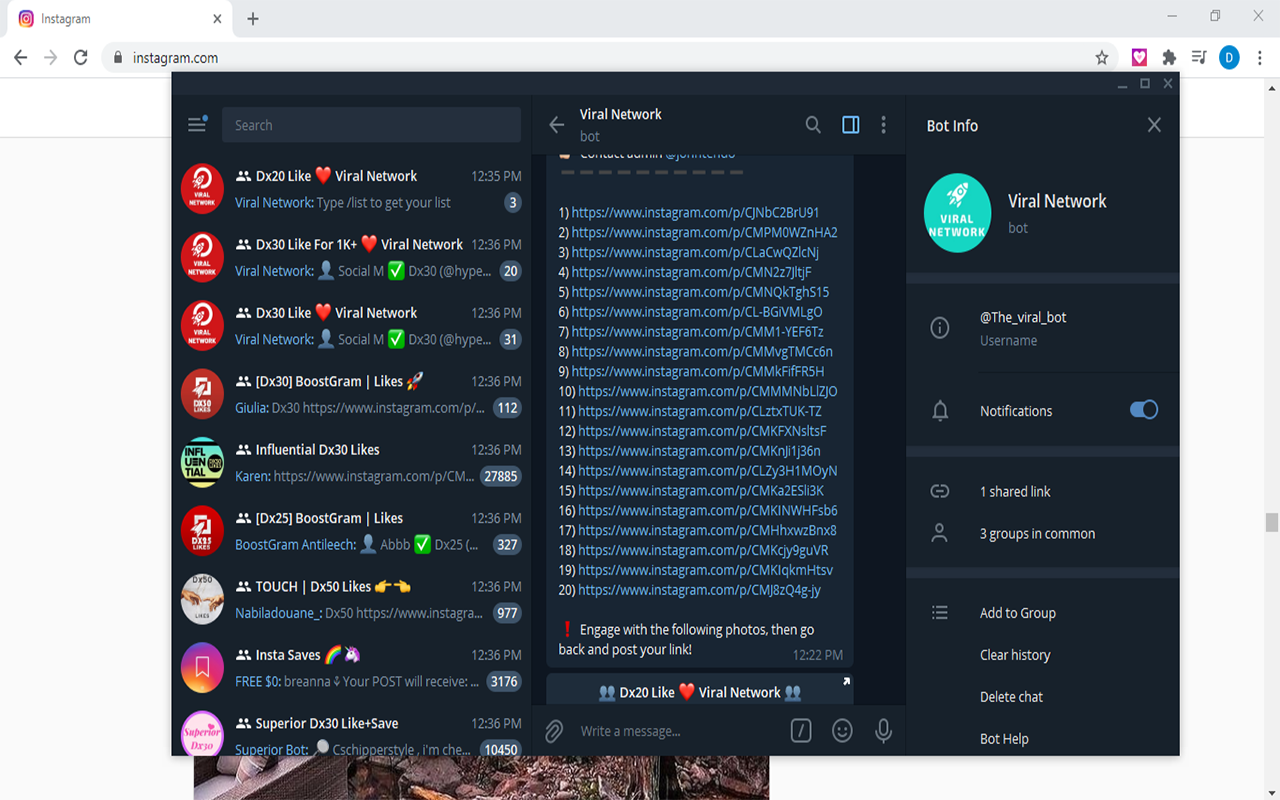
Task: Open Dx30 Like Viral Network chat with 31 unread
Action: tap(351, 326)
